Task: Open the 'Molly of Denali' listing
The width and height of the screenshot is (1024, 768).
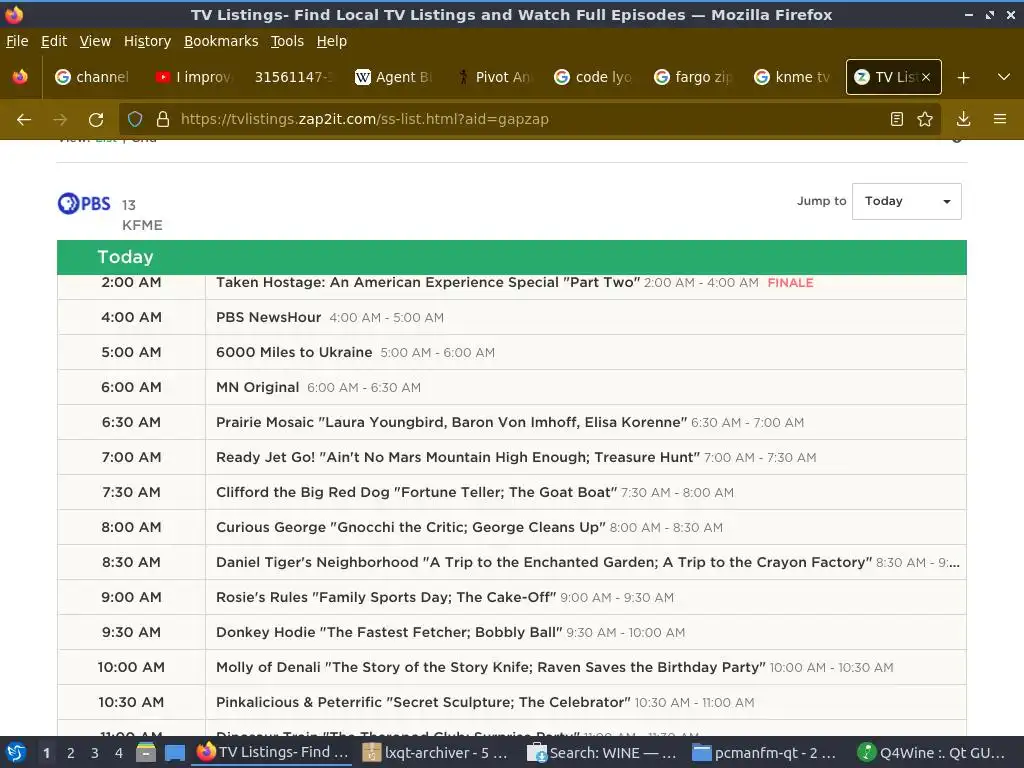Action: [x=490, y=667]
